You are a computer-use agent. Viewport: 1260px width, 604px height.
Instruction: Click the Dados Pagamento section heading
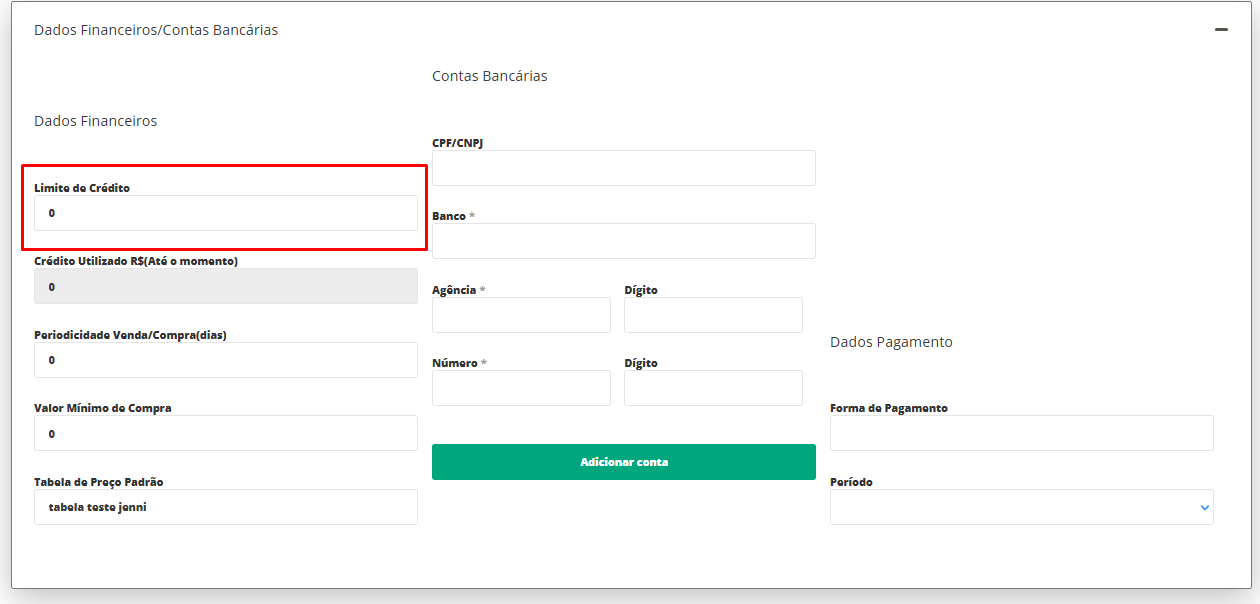pyautogui.click(x=891, y=342)
